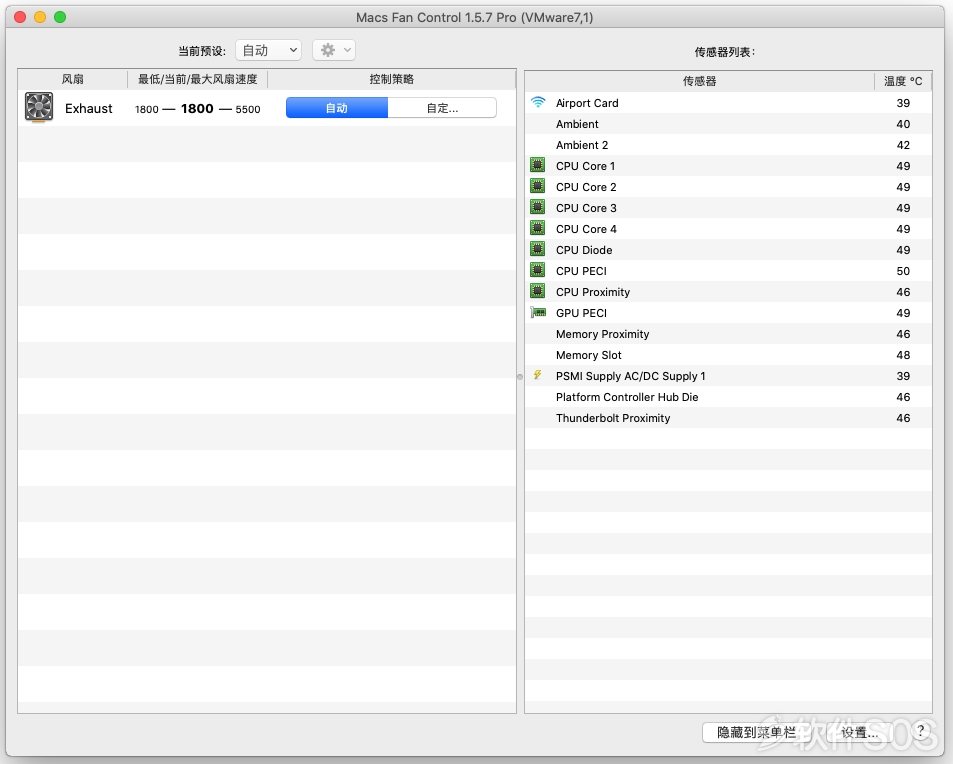Click the CPU Core 2 chip icon
This screenshot has width=953, height=764.
pyautogui.click(x=537, y=186)
